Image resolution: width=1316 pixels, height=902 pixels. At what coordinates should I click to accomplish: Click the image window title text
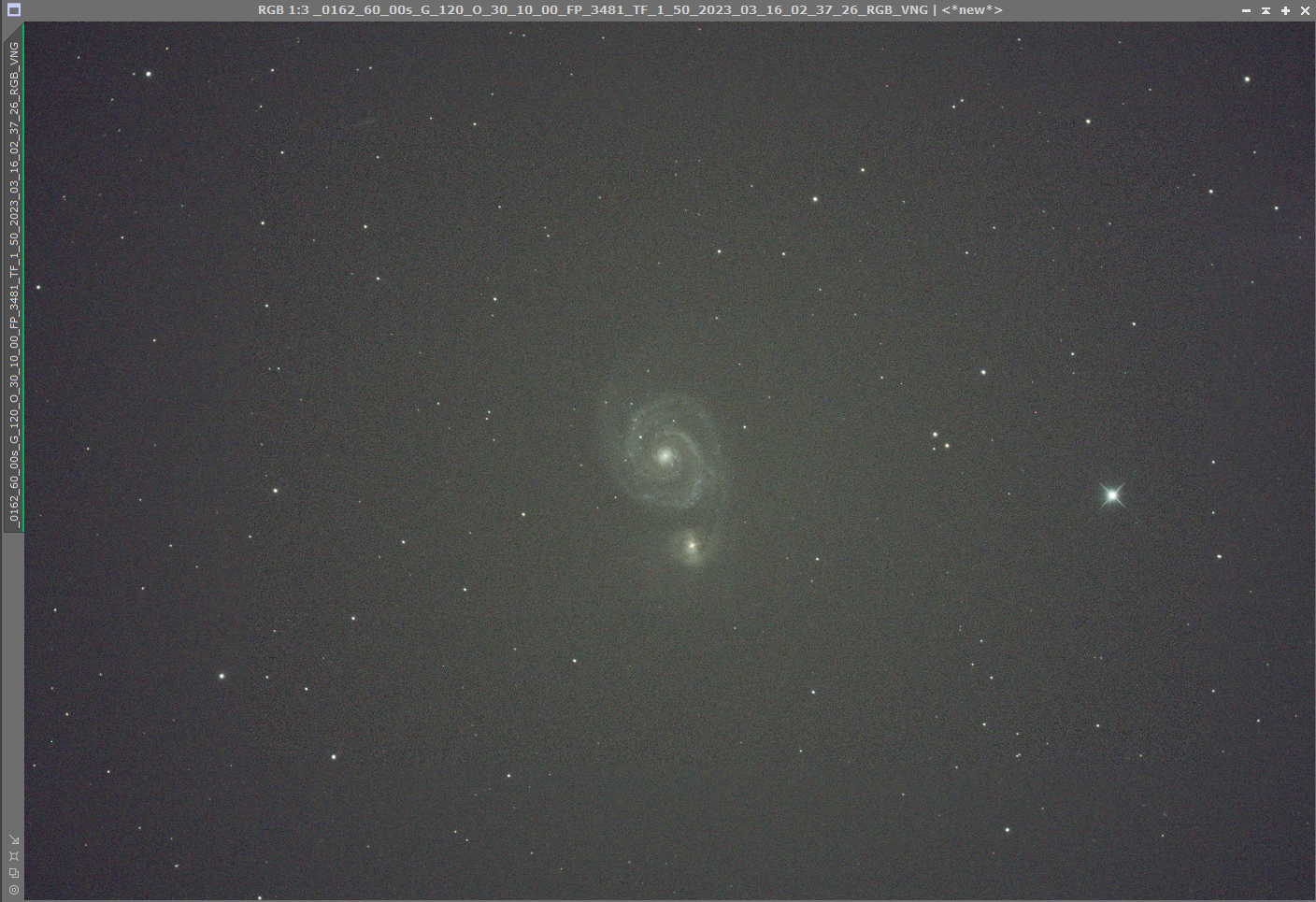(630, 10)
